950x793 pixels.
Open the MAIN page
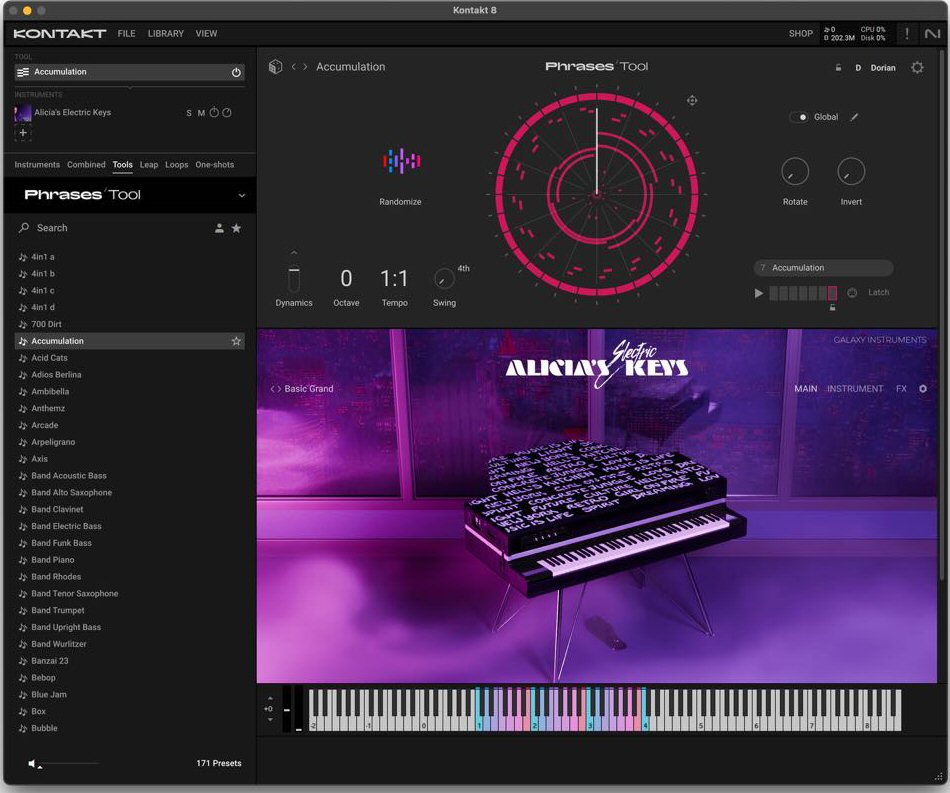tap(806, 389)
